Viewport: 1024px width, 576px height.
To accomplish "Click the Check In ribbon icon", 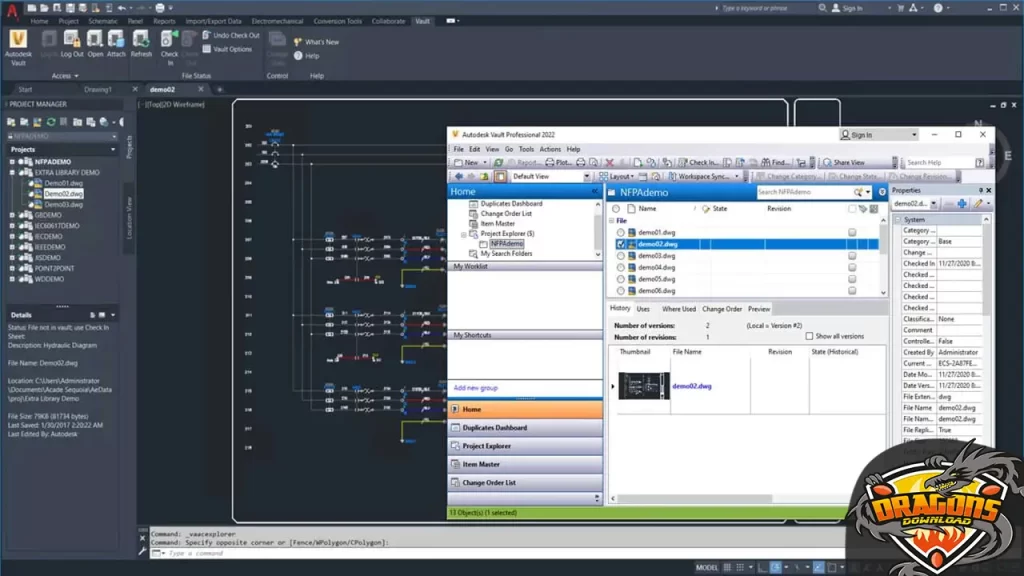I will pyautogui.click(x=169, y=40).
